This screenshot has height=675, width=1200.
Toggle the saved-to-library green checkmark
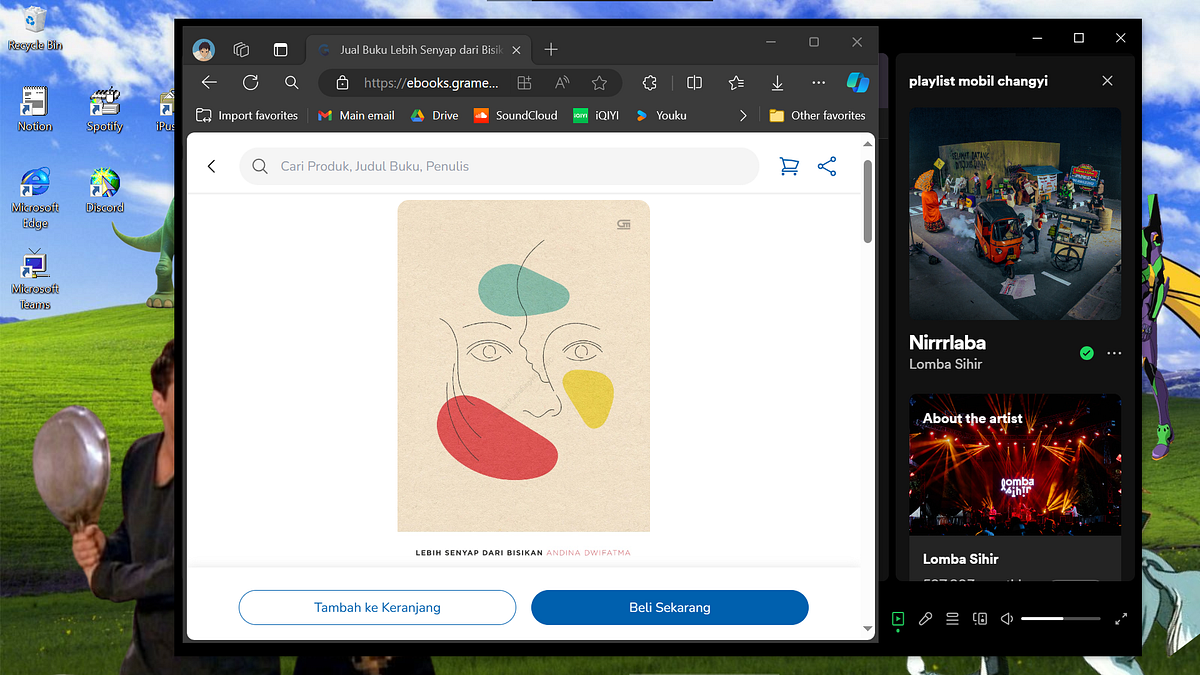(1087, 353)
